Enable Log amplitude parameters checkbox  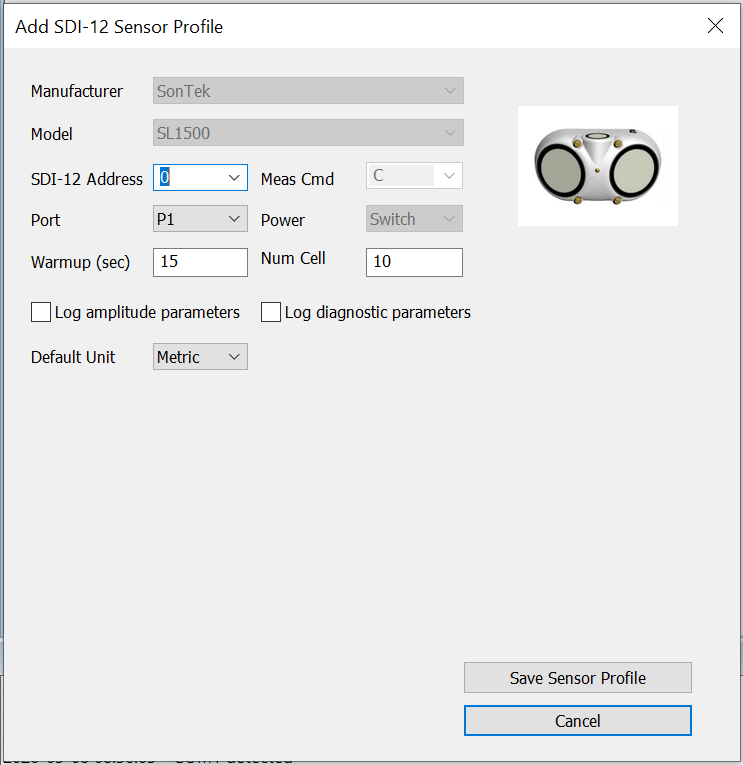coord(41,312)
